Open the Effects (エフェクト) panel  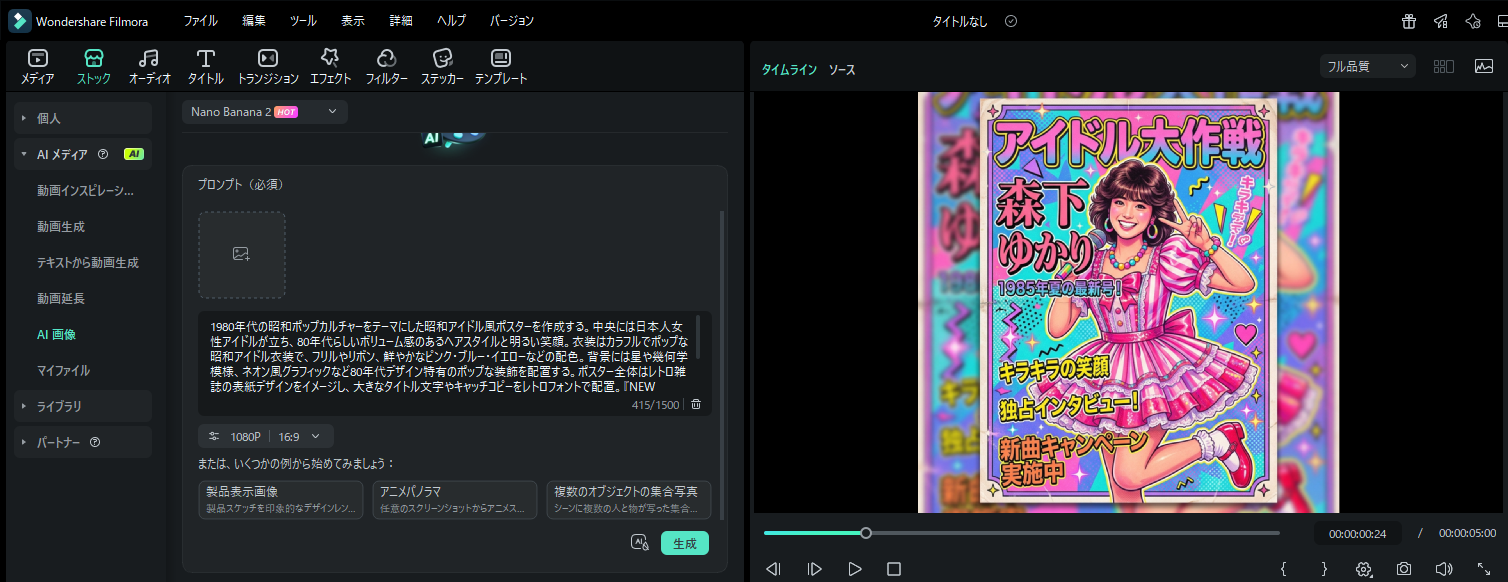330,66
